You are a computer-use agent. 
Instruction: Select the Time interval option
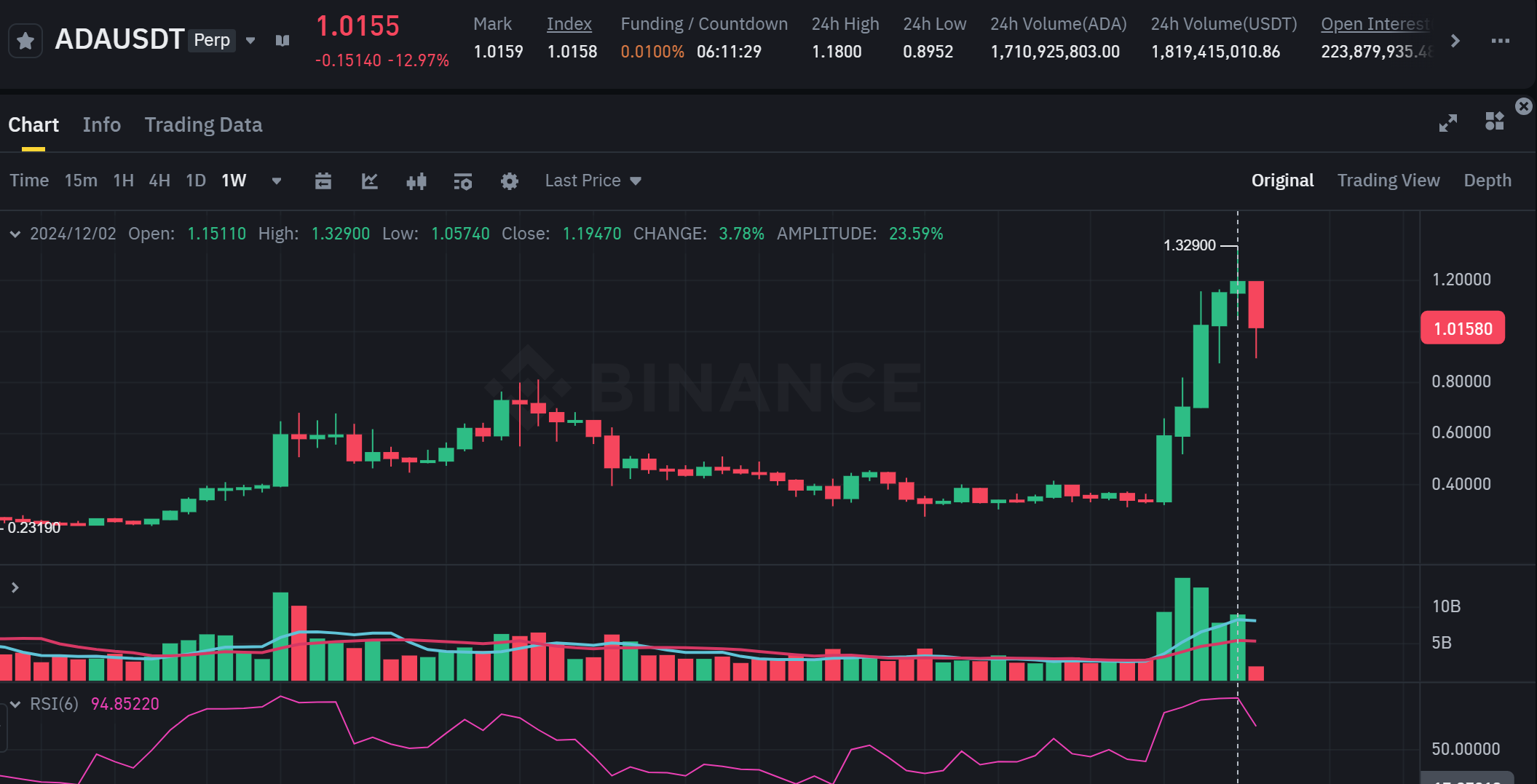(29, 181)
